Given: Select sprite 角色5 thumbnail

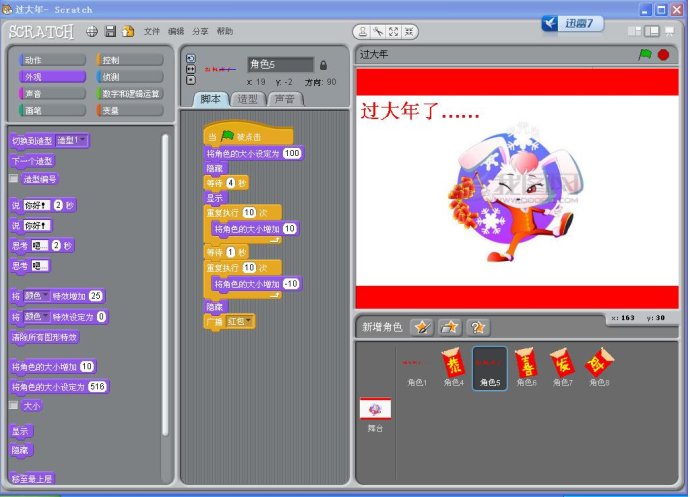Looking at the screenshot, I should 490,369.
